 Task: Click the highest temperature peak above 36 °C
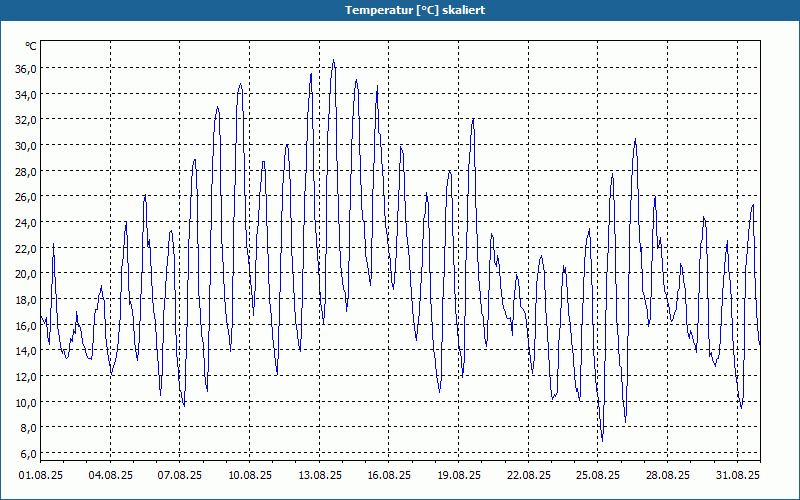coord(334,60)
